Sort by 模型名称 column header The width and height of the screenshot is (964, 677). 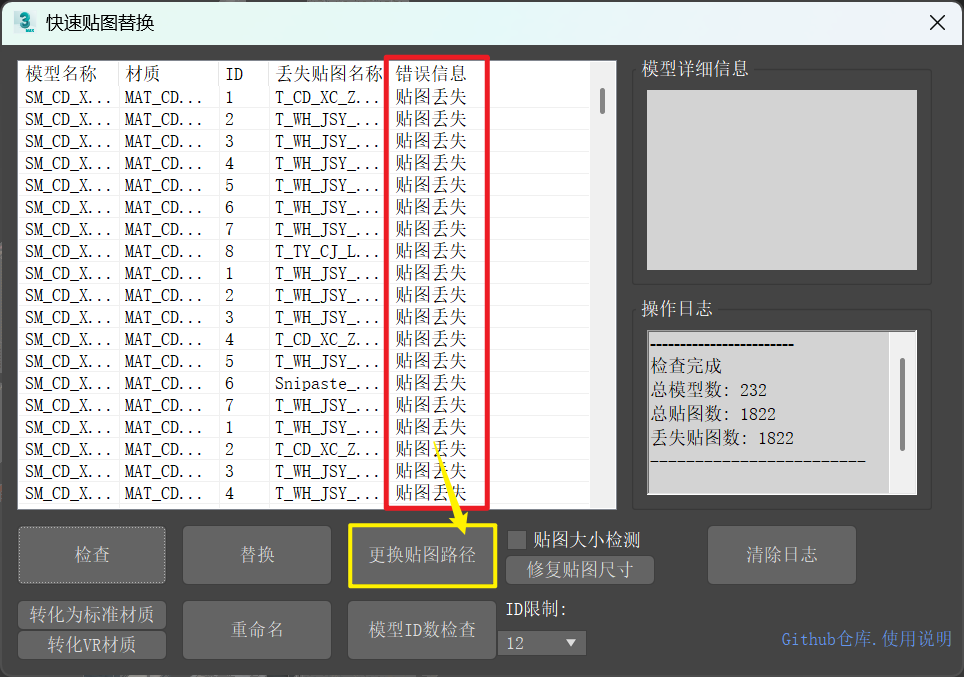click(62, 74)
